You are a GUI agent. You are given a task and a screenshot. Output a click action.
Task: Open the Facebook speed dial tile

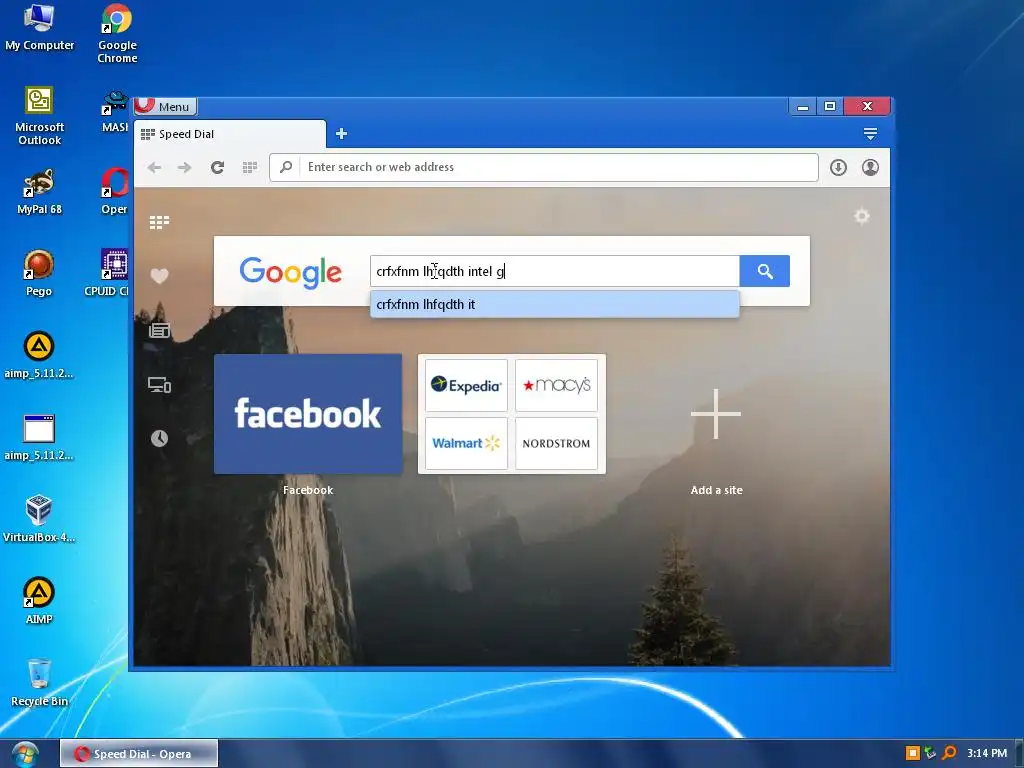[308, 414]
